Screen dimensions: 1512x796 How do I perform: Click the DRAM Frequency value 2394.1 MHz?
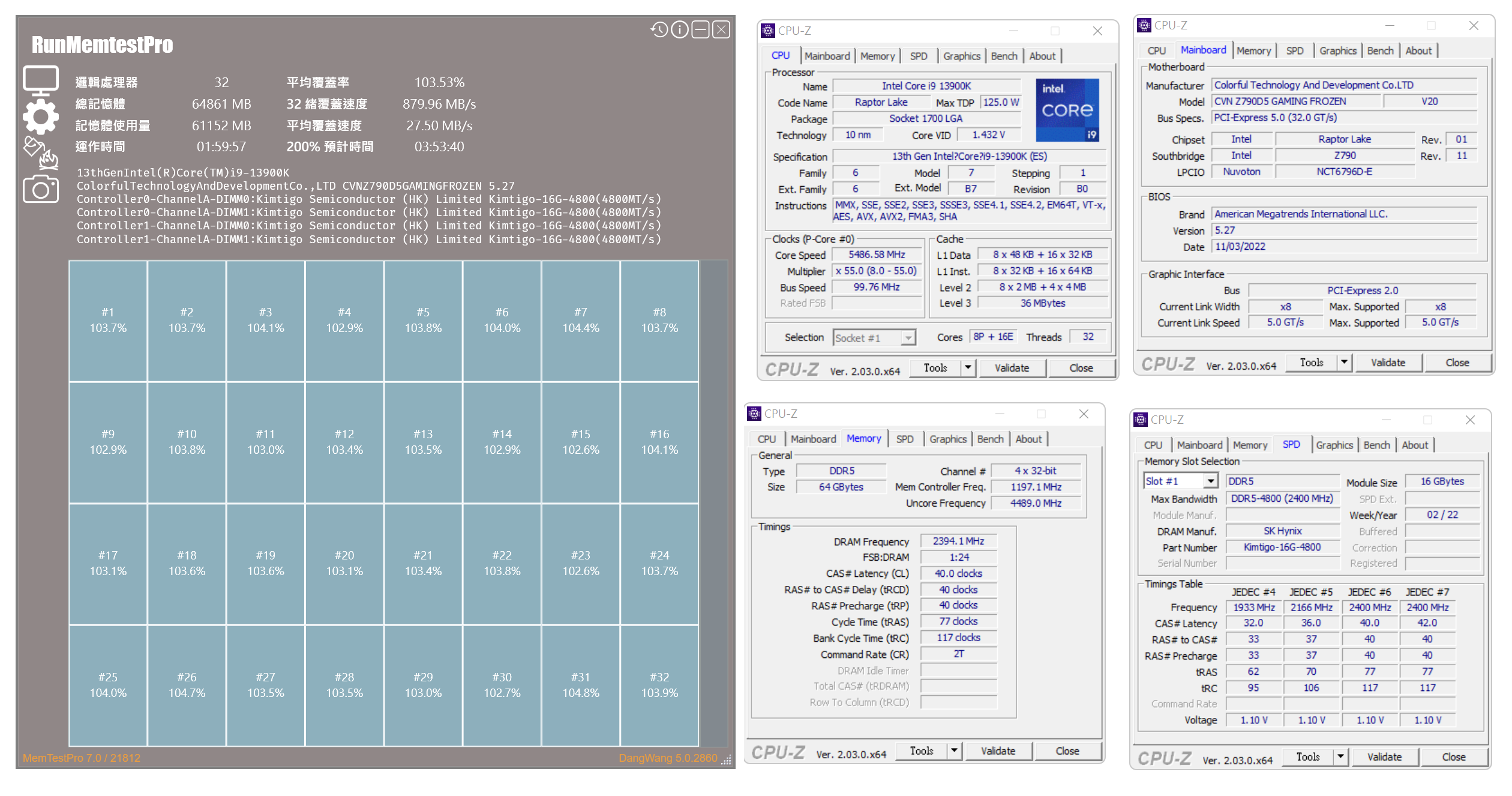958,541
